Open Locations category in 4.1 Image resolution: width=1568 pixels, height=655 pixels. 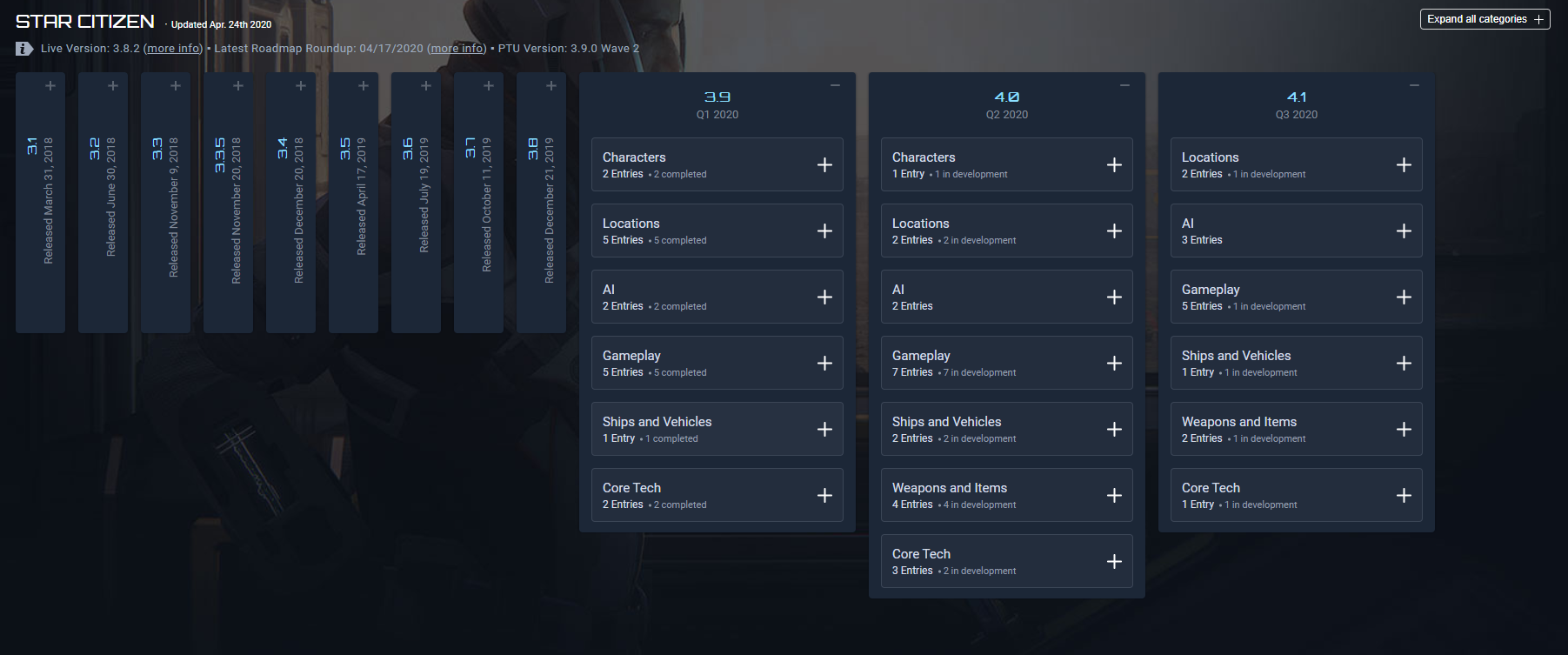[x=1296, y=164]
